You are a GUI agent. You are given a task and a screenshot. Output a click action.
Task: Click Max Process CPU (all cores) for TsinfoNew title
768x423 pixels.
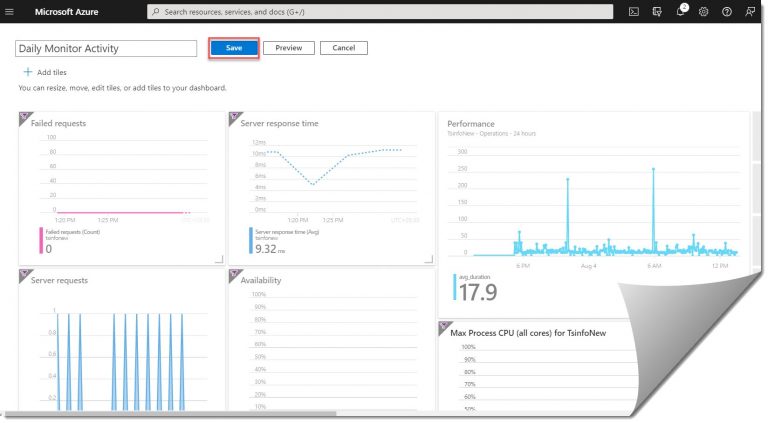tap(528, 333)
